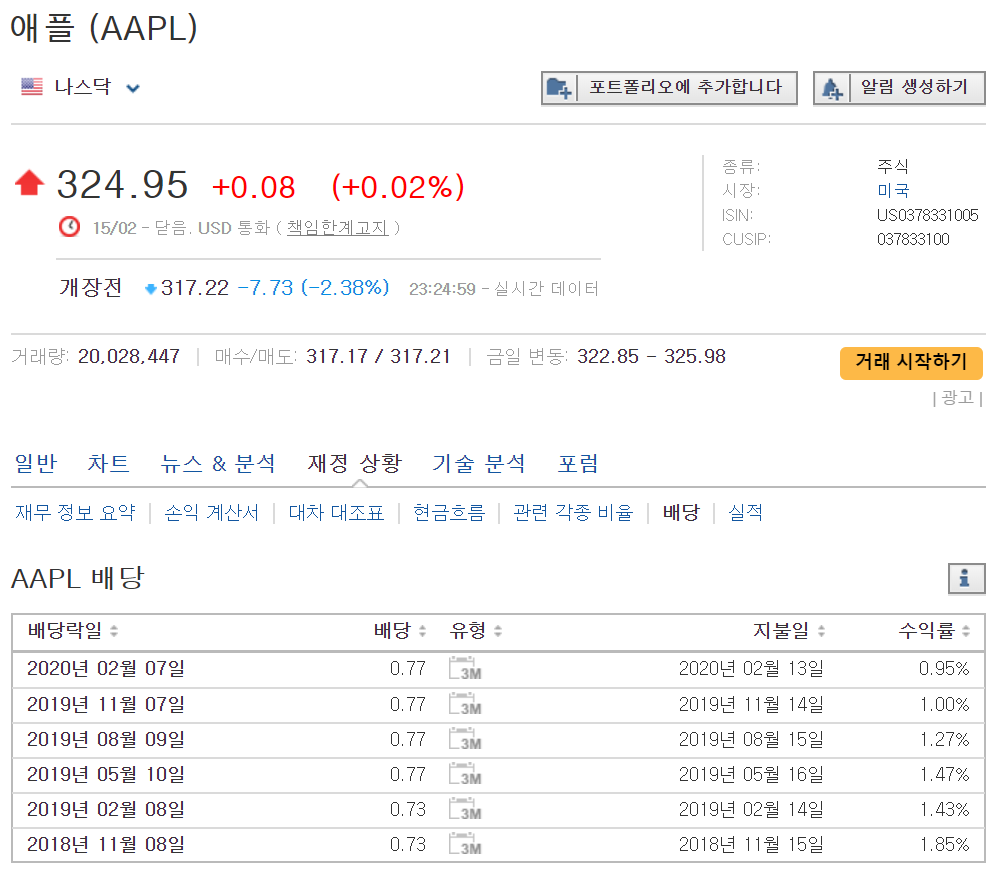
Task: Open 실적 sub-tab
Action: [x=746, y=512]
